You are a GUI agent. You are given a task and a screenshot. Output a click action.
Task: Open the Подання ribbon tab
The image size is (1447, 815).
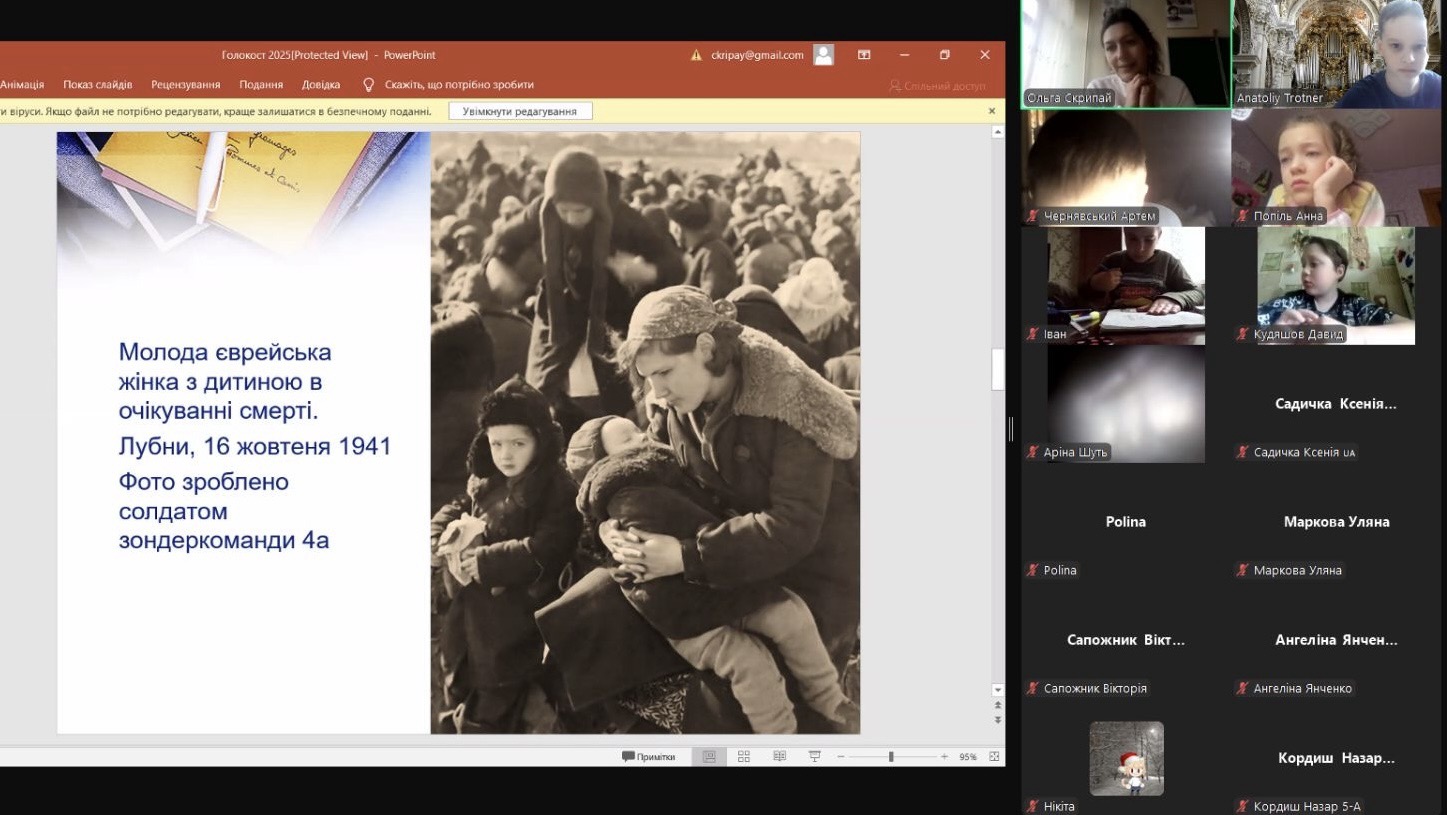click(261, 85)
